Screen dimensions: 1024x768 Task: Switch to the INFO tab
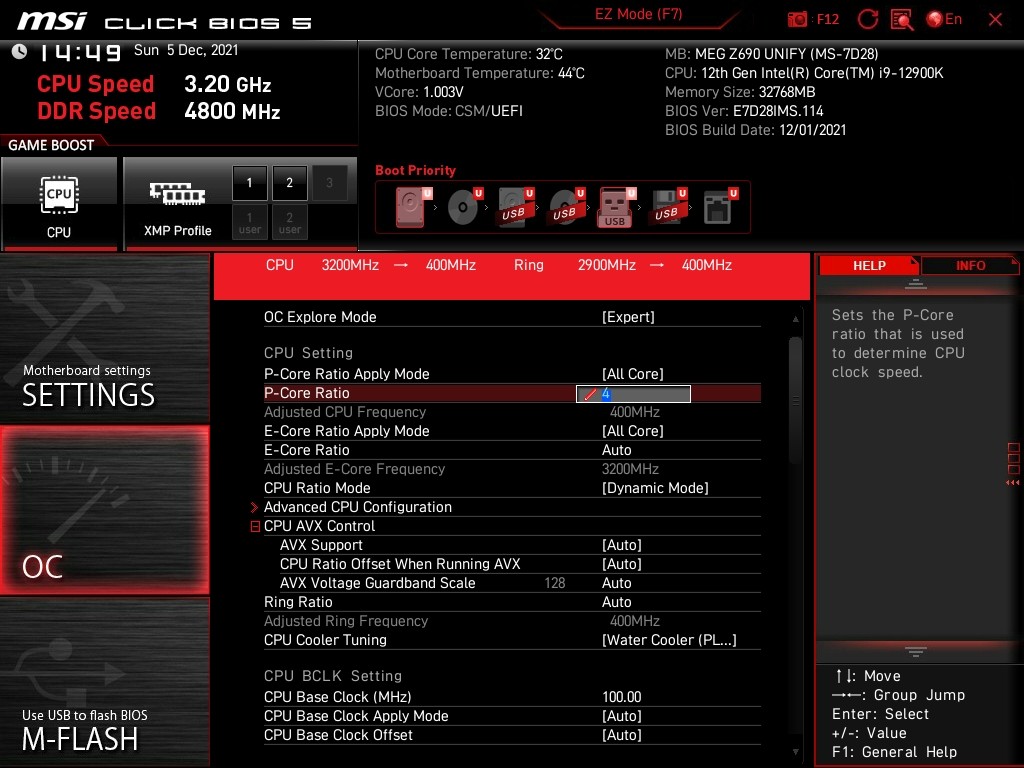pos(970,265)
